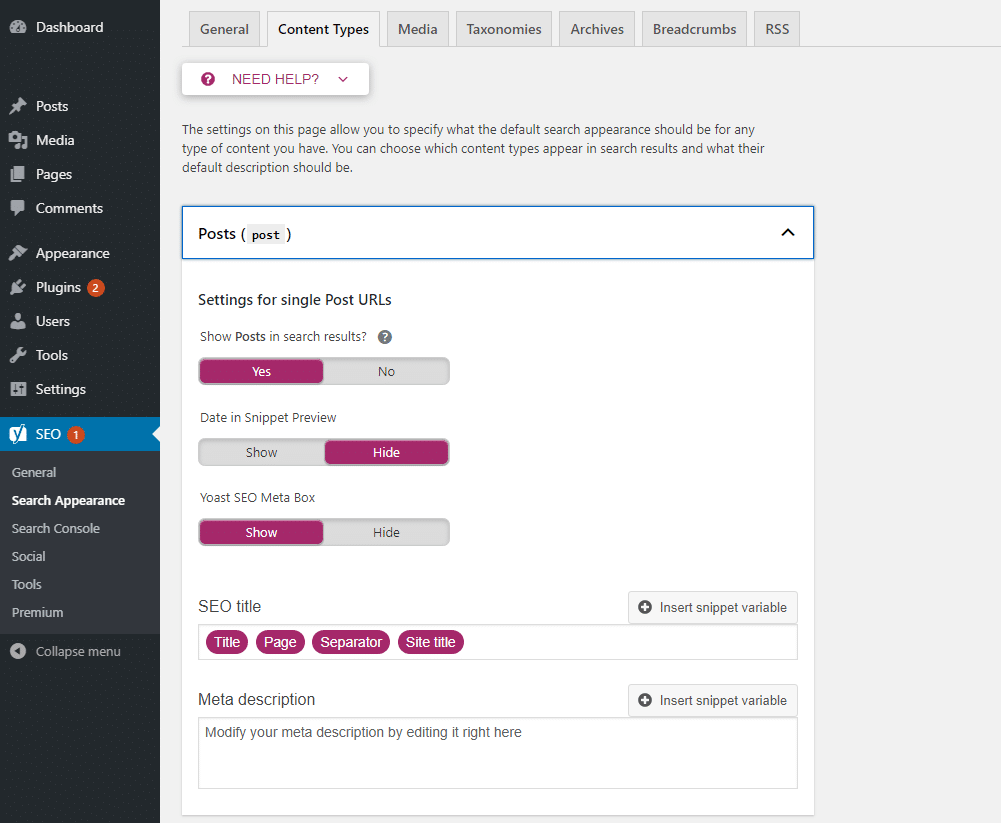The height and width of the screenshot is (823, 1001).
Task: Click the Users person icon
Action: click(x=18, y=321)
